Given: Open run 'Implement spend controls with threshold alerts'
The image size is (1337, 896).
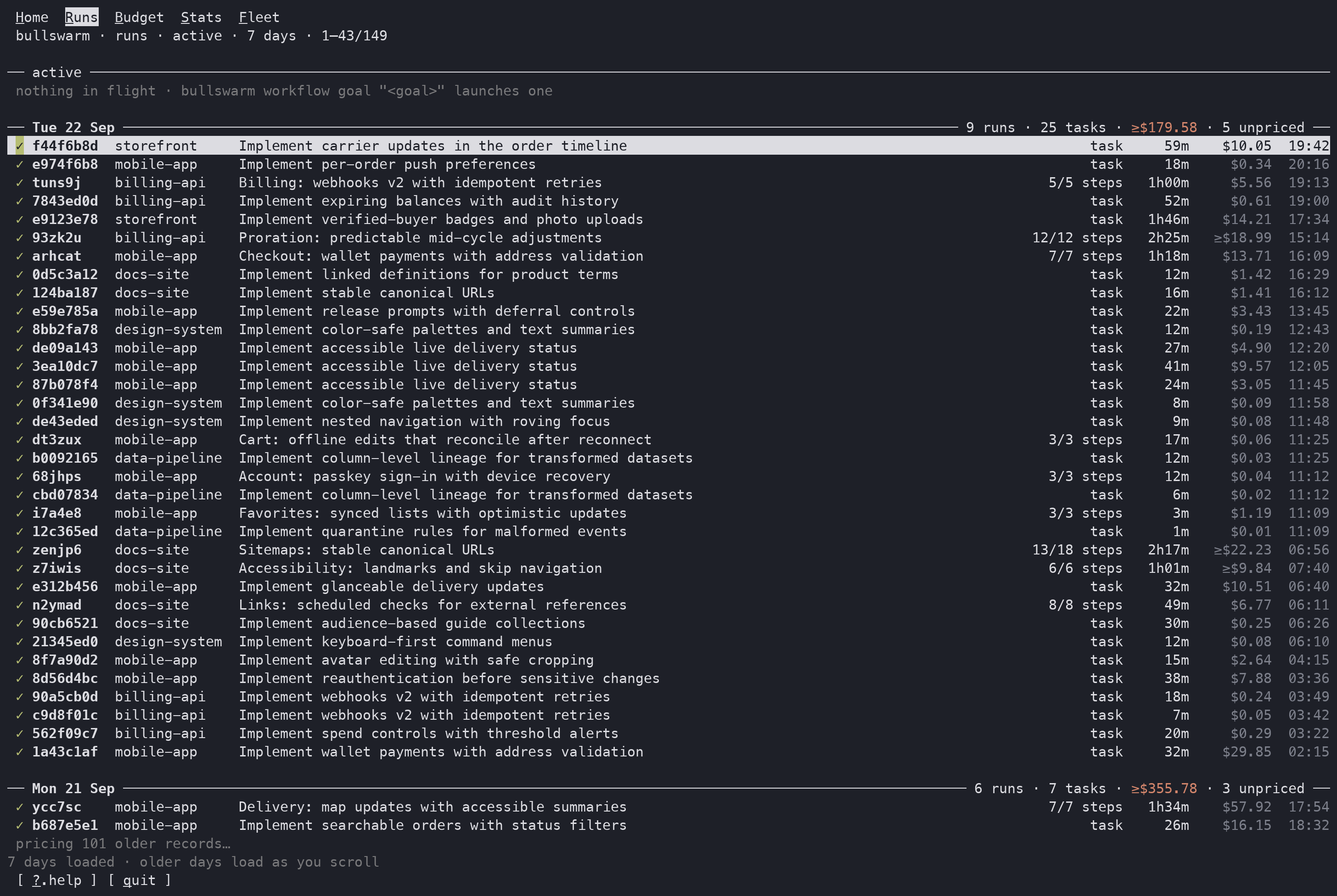Looking at the screenshot, I should click(x=428, y=733).
